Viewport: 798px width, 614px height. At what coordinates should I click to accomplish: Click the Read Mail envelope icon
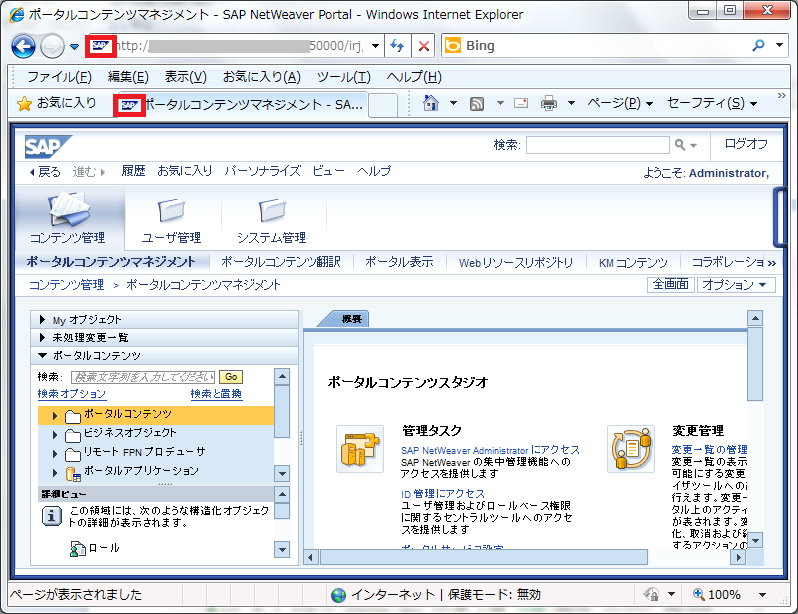[521, 103]
